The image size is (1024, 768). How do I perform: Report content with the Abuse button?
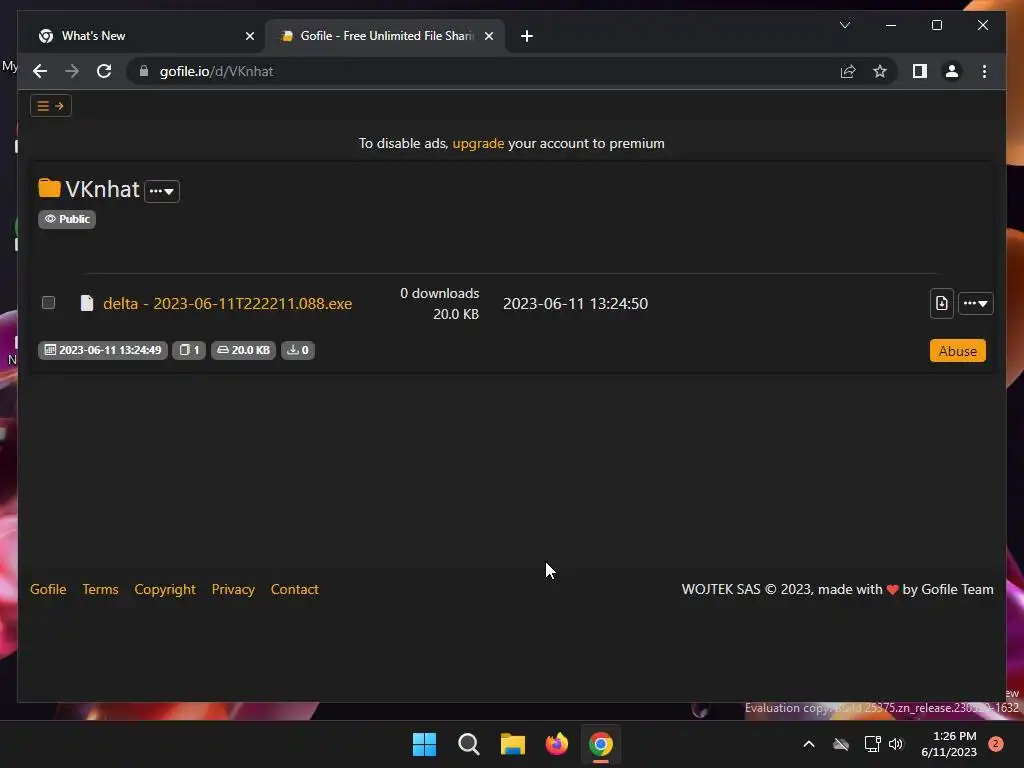point(957,351)
